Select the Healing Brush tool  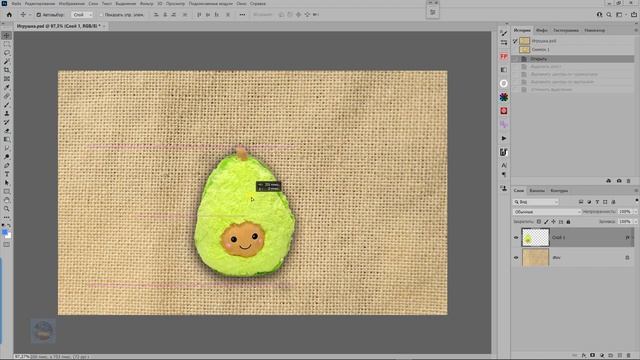(x=7, y=96)
